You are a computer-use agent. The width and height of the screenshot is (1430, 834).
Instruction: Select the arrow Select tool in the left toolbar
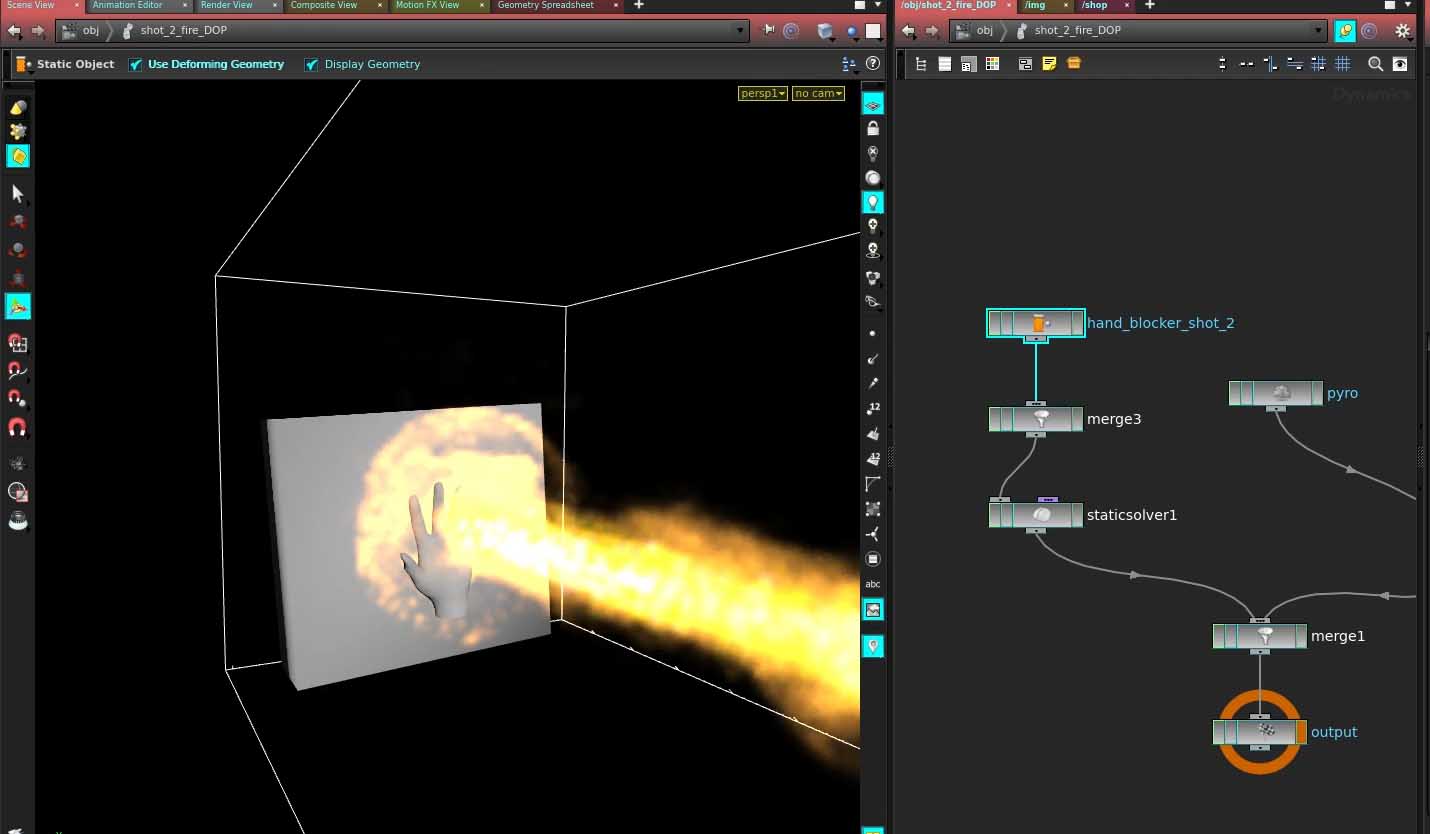click(17, 194)
